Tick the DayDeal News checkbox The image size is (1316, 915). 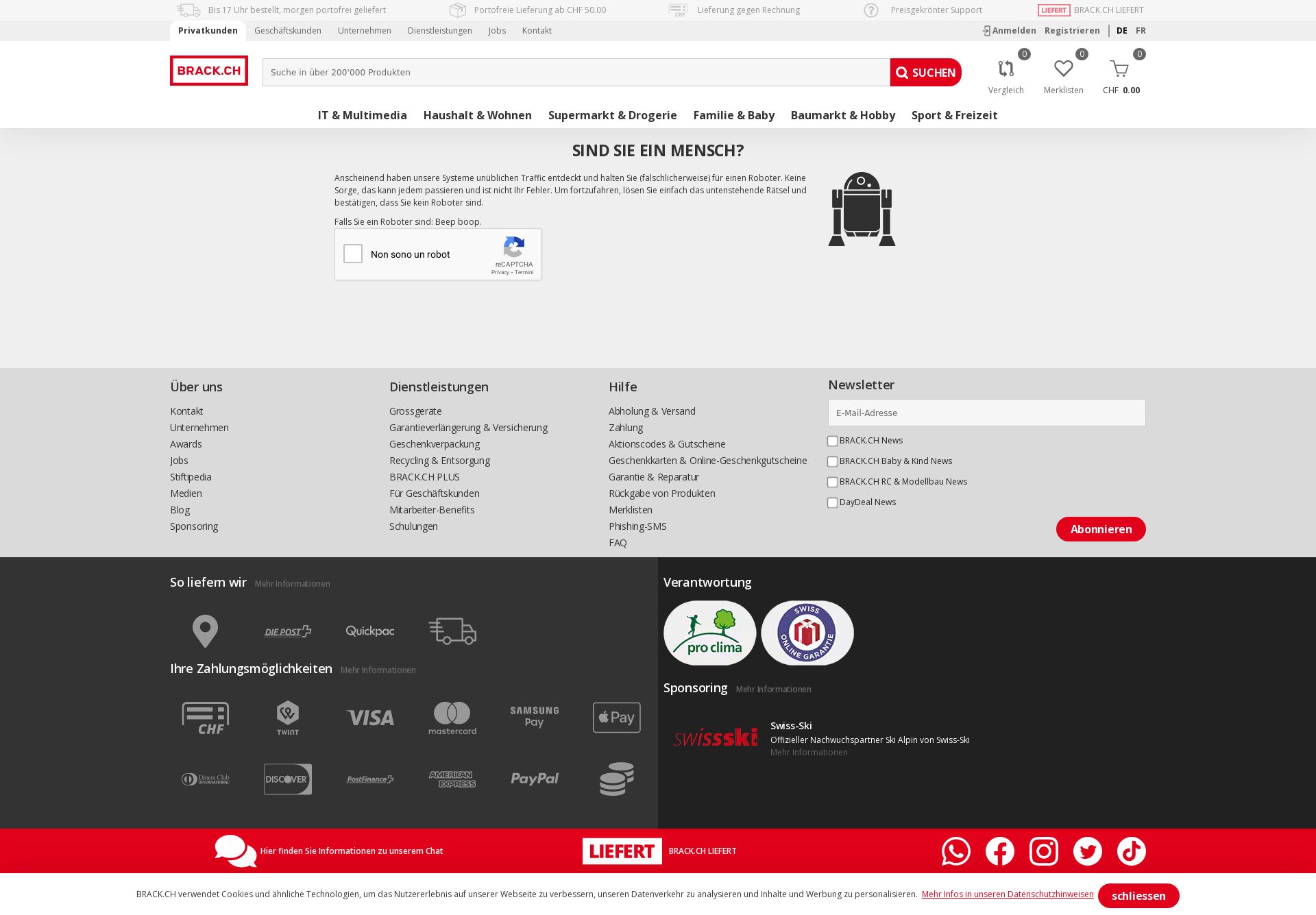pos(832,503)
